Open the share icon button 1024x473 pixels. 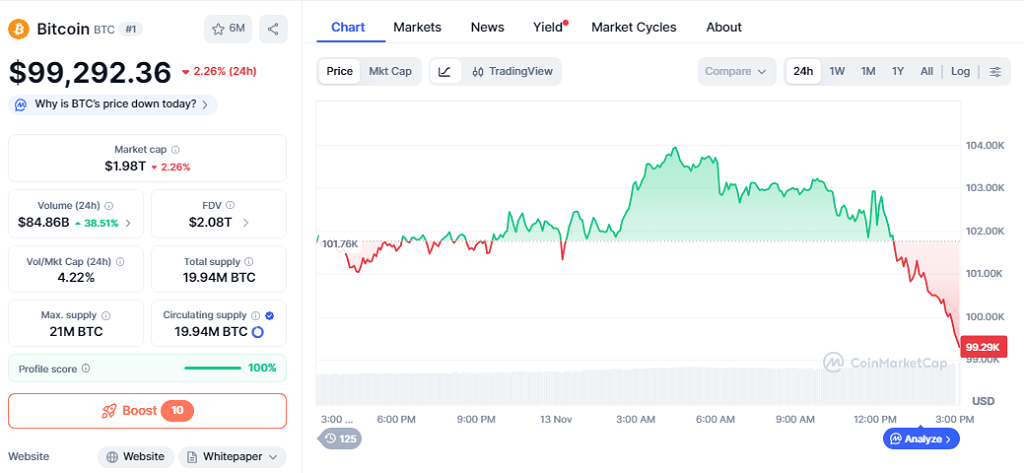click(273, 29)
